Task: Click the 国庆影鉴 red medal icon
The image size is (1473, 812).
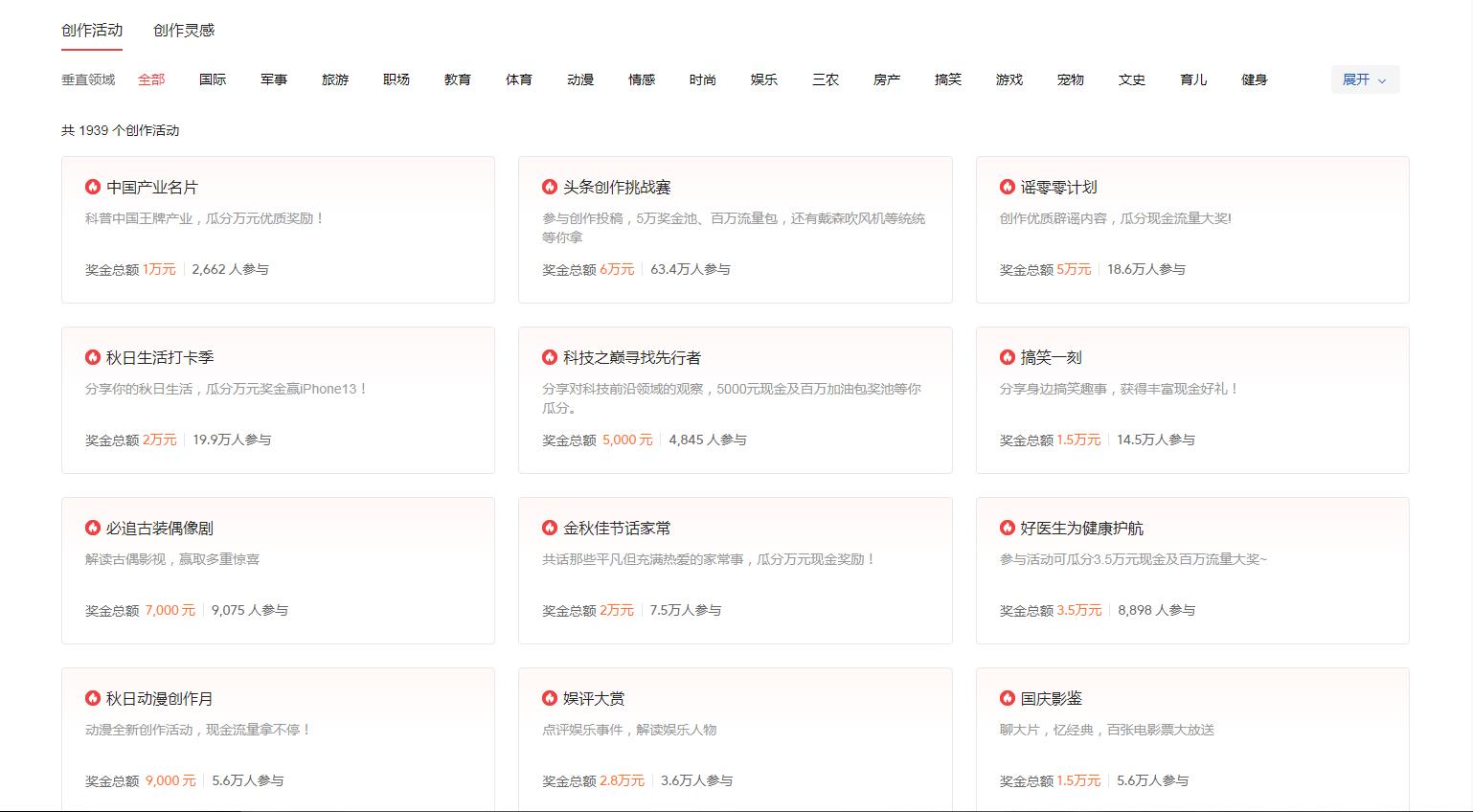Action: point(1007,698)
